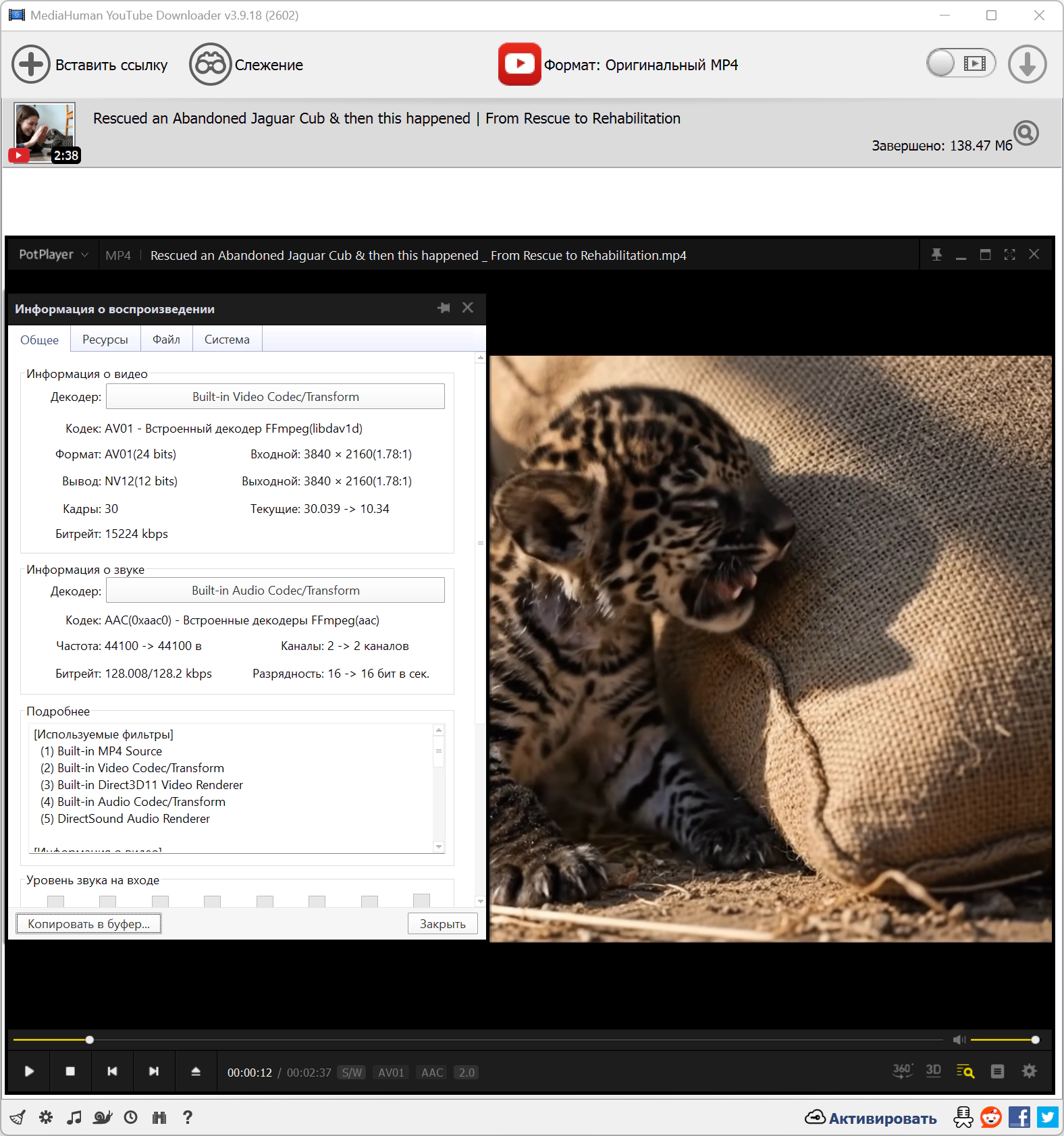Open the Tracking binoculars icon
1064x1136 pixels.
click(x=210, y=65)
